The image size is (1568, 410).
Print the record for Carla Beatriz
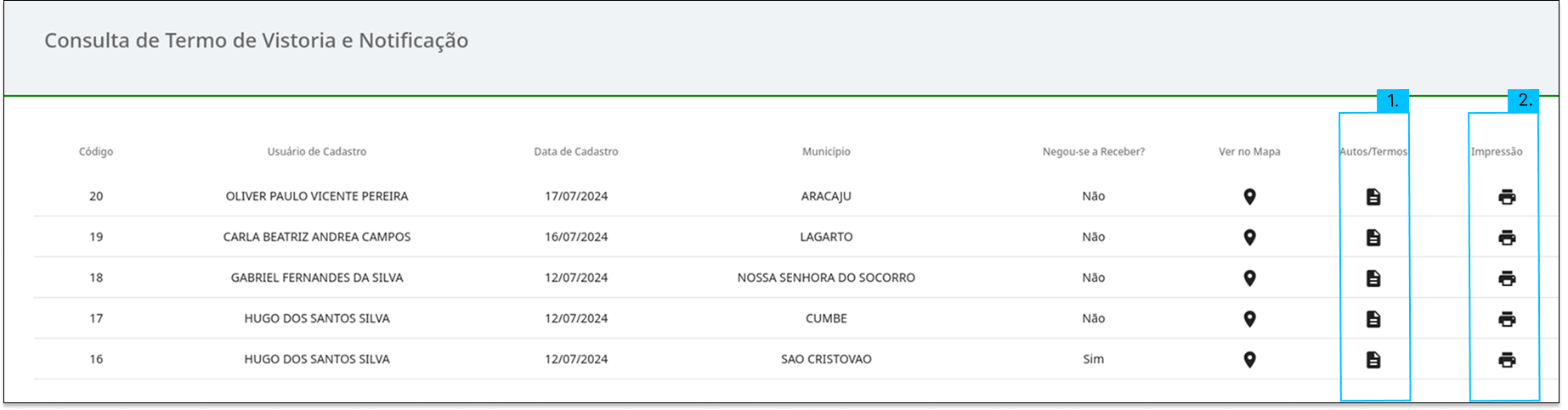[x=1507, y=238]
